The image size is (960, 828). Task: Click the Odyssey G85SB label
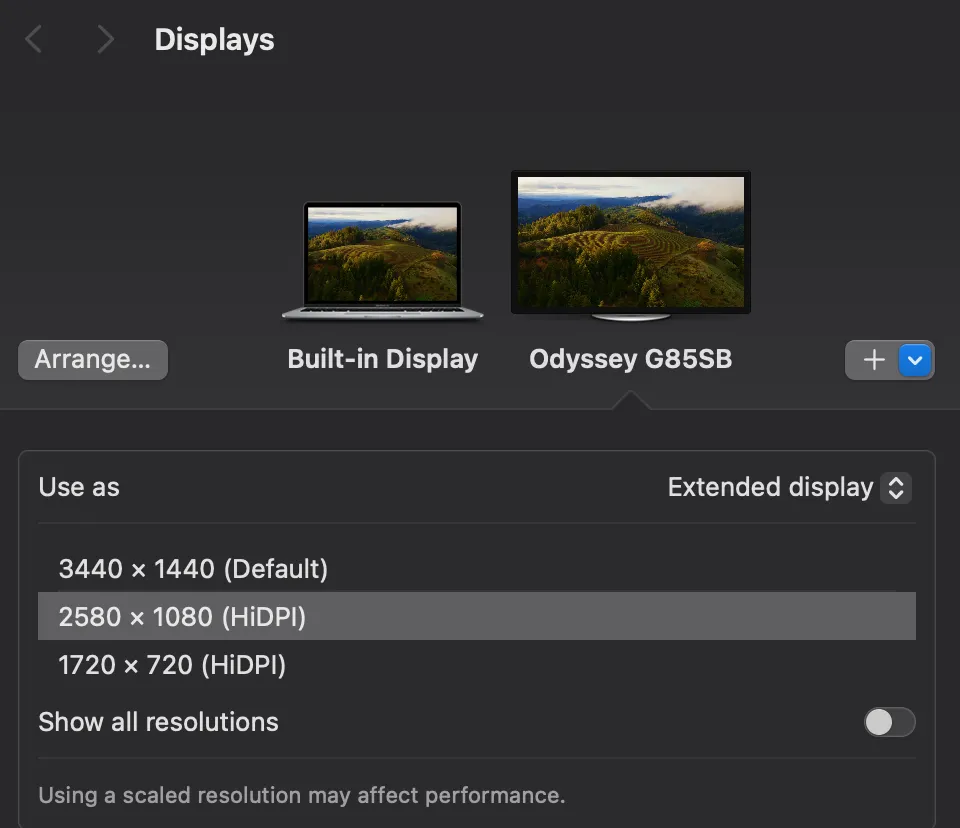(x=631, y=359)
